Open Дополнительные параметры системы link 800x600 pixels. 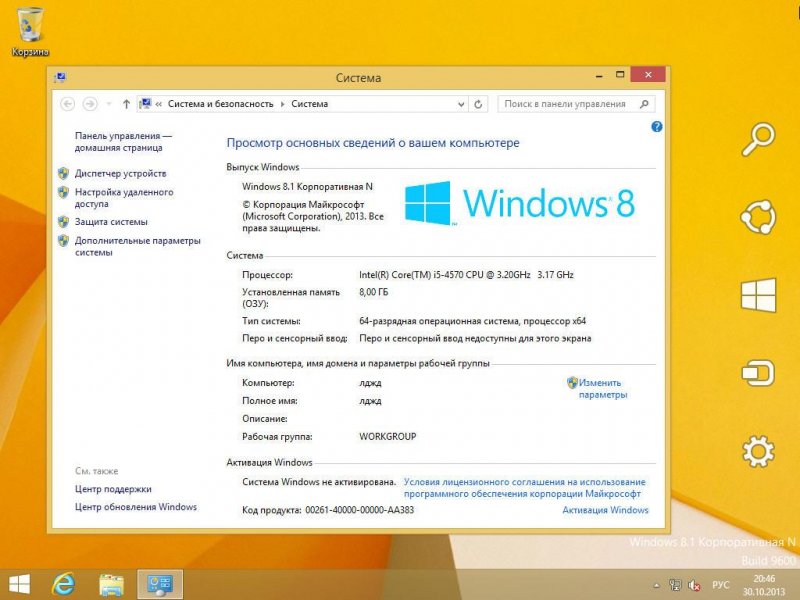[137, 246]
